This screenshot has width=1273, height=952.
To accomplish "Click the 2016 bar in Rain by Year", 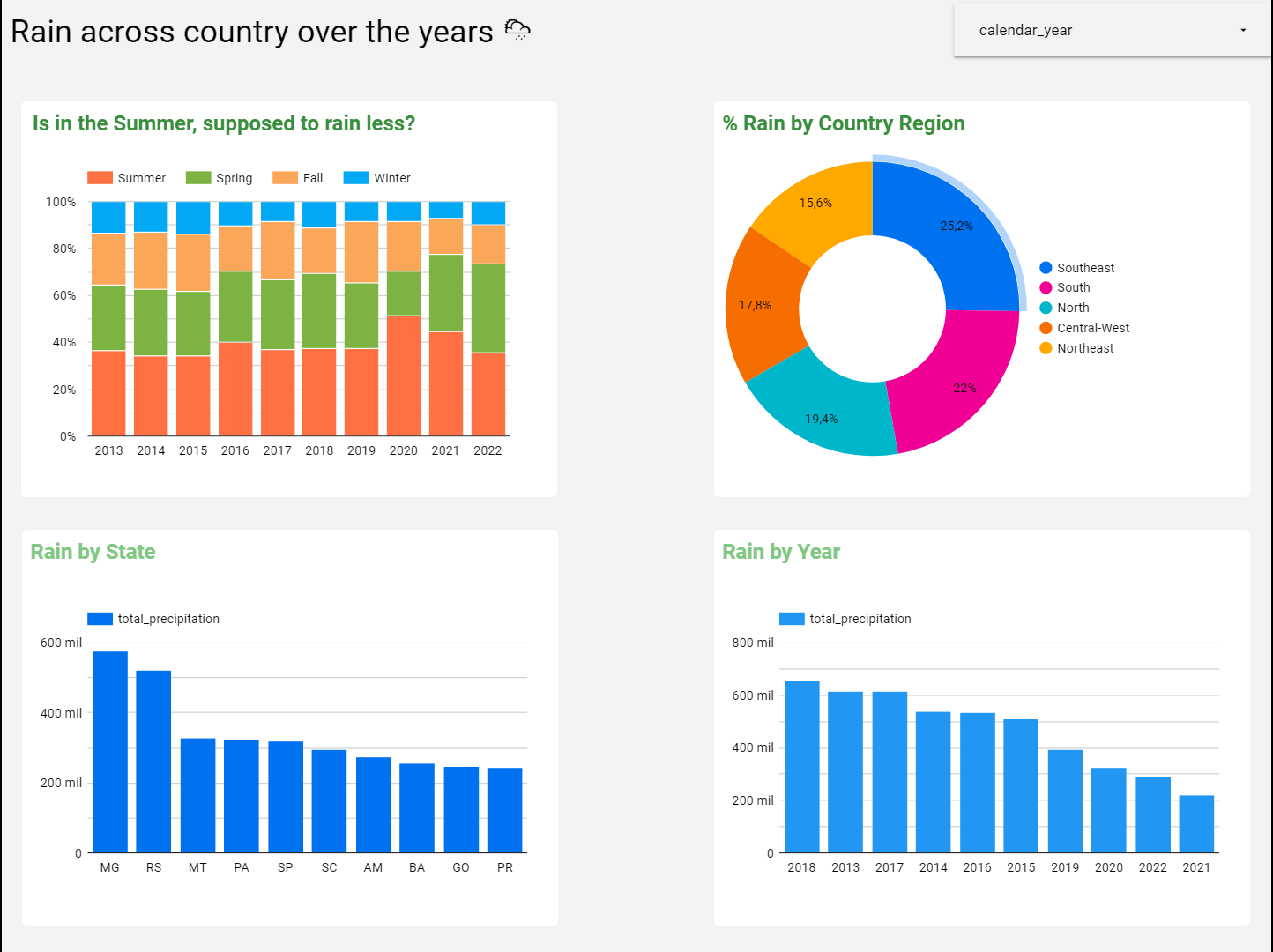I will point(977,783).
